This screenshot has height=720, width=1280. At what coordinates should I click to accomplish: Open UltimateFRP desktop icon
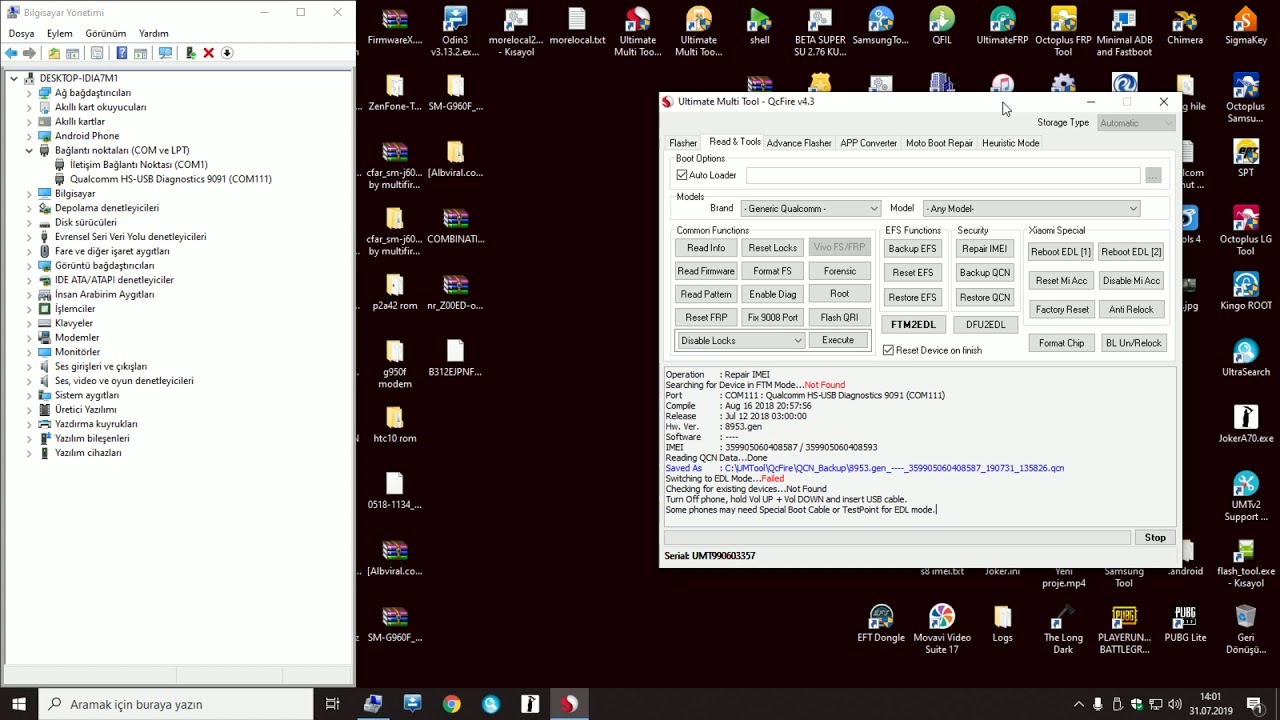pos(1002,26)
